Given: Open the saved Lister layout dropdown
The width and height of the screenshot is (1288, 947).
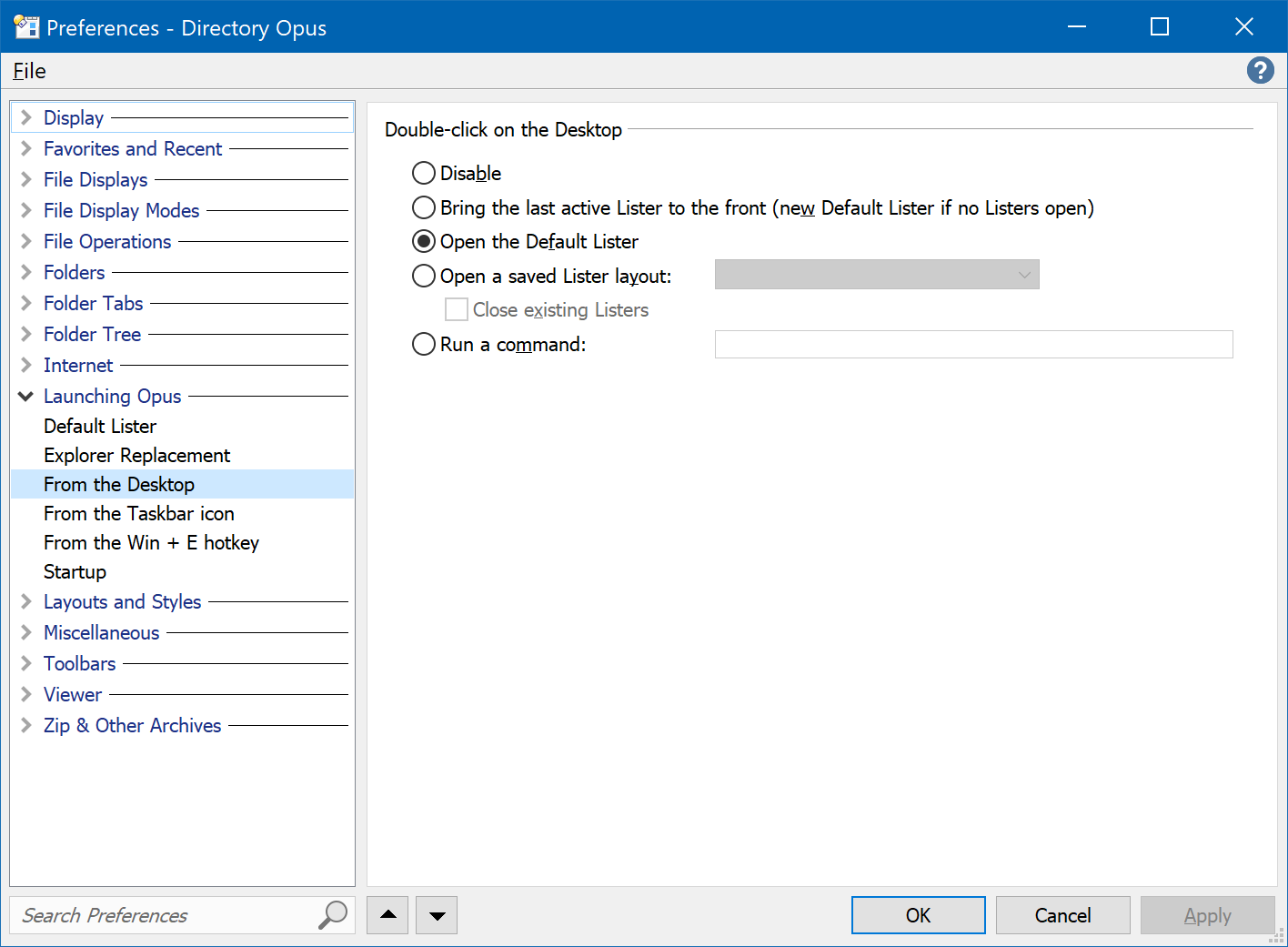Looking at the screenshot, I should click(x=877, y=275).
